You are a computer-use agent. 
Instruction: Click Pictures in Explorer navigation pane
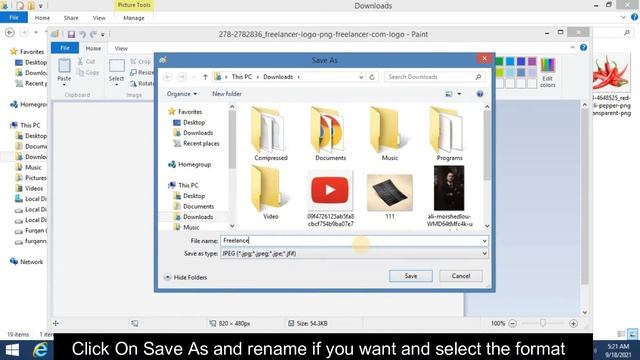(x=31, y=178)
